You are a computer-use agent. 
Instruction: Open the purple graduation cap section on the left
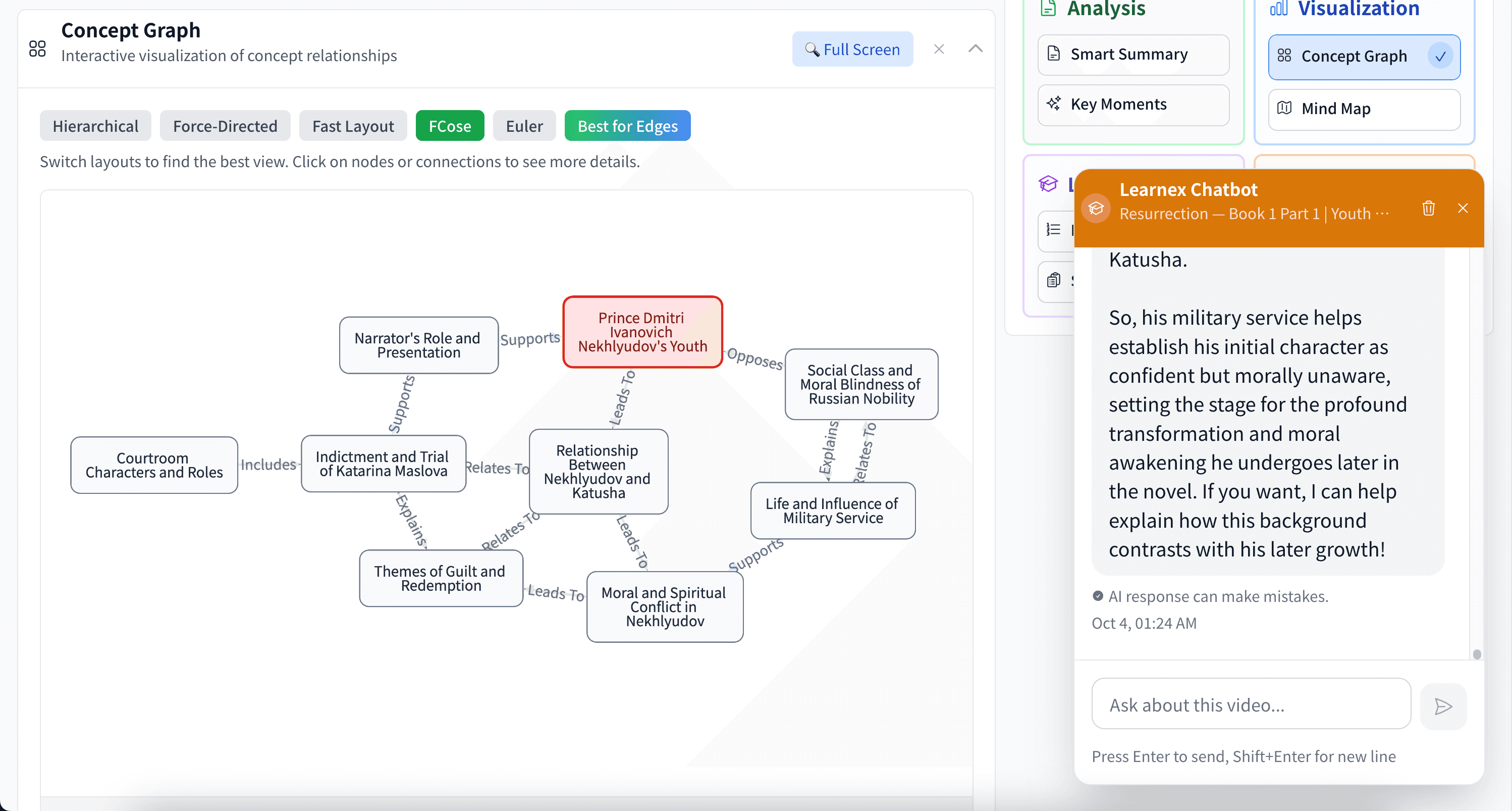click(1048, 184)
